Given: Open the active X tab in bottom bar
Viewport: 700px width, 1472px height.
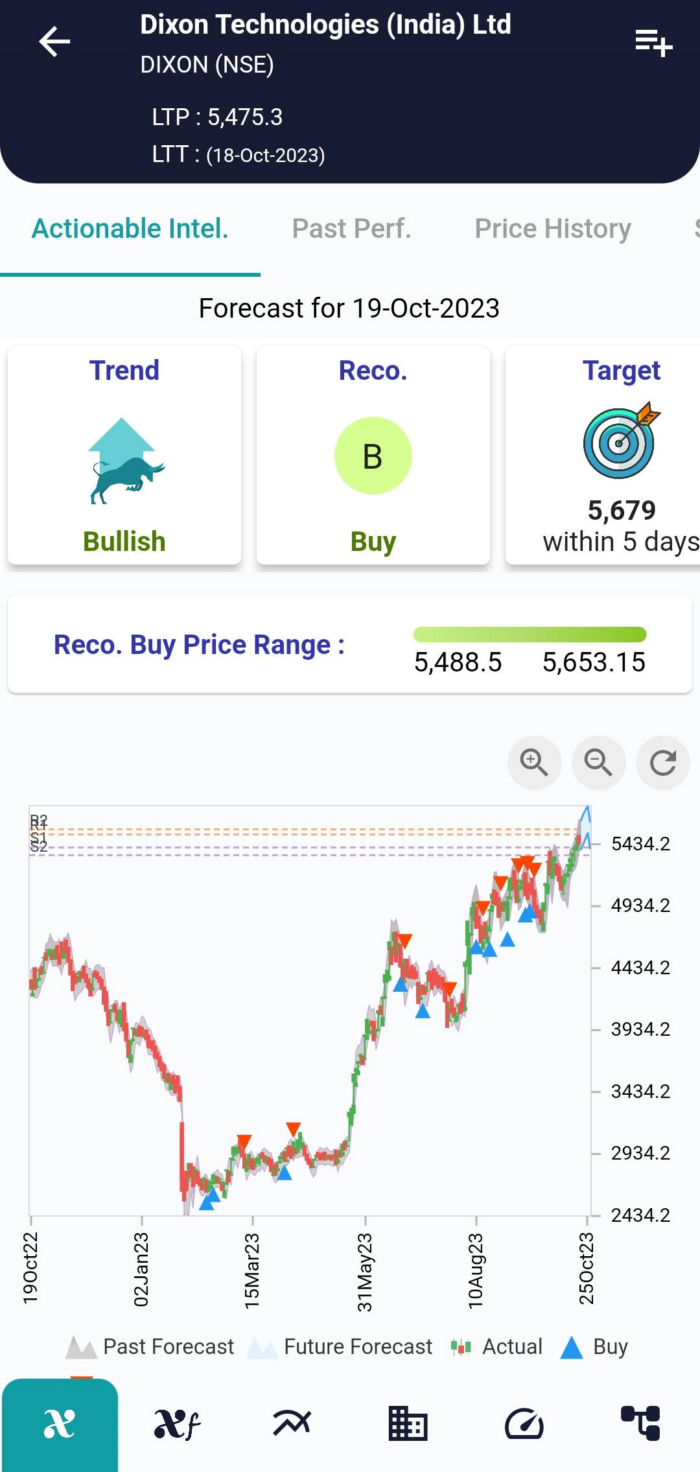Looking at the screenshot, I should pyautogui.click(x=59, y=1423).
